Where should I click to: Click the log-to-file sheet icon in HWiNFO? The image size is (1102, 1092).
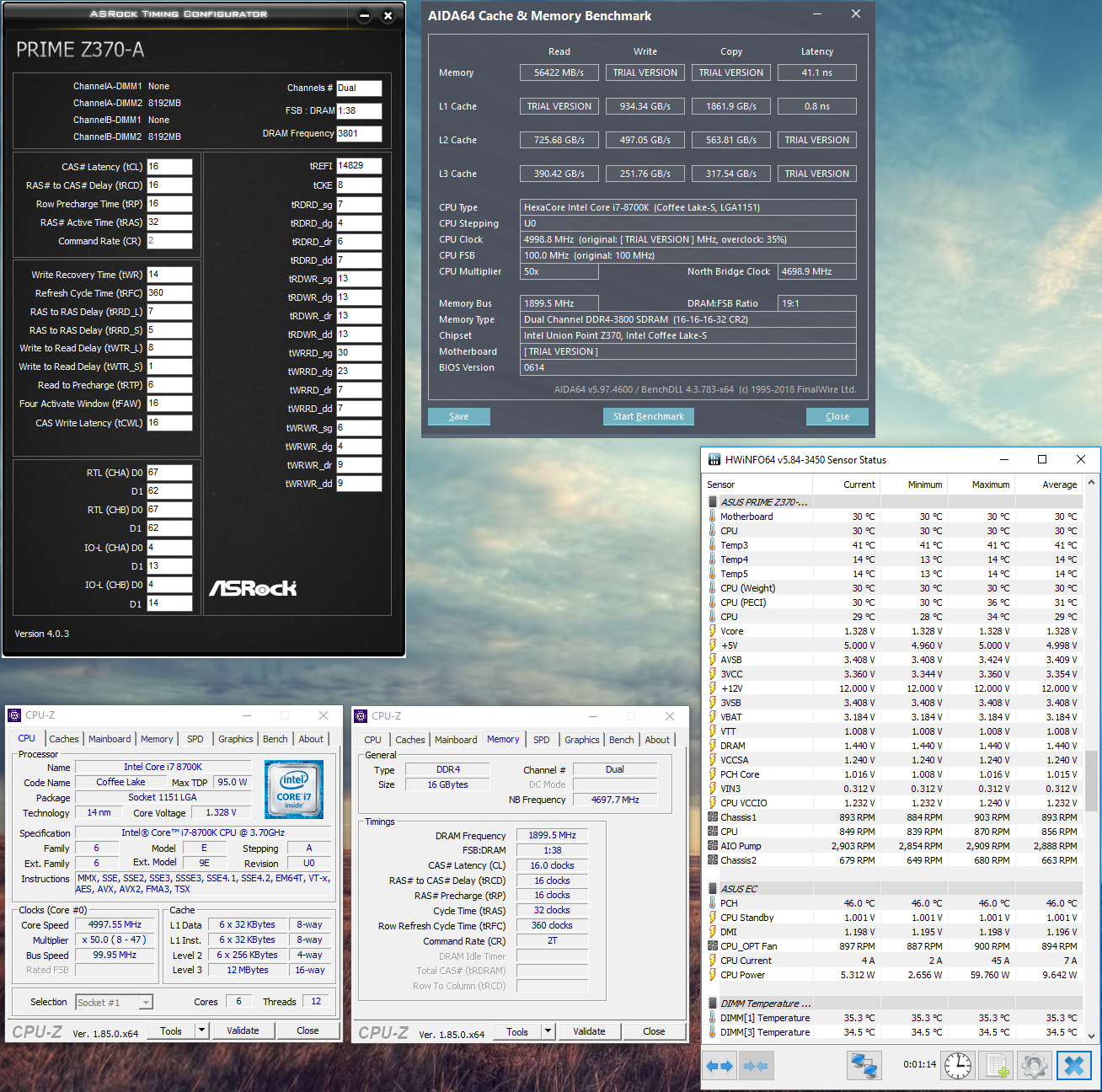(x=997, y=1066)
